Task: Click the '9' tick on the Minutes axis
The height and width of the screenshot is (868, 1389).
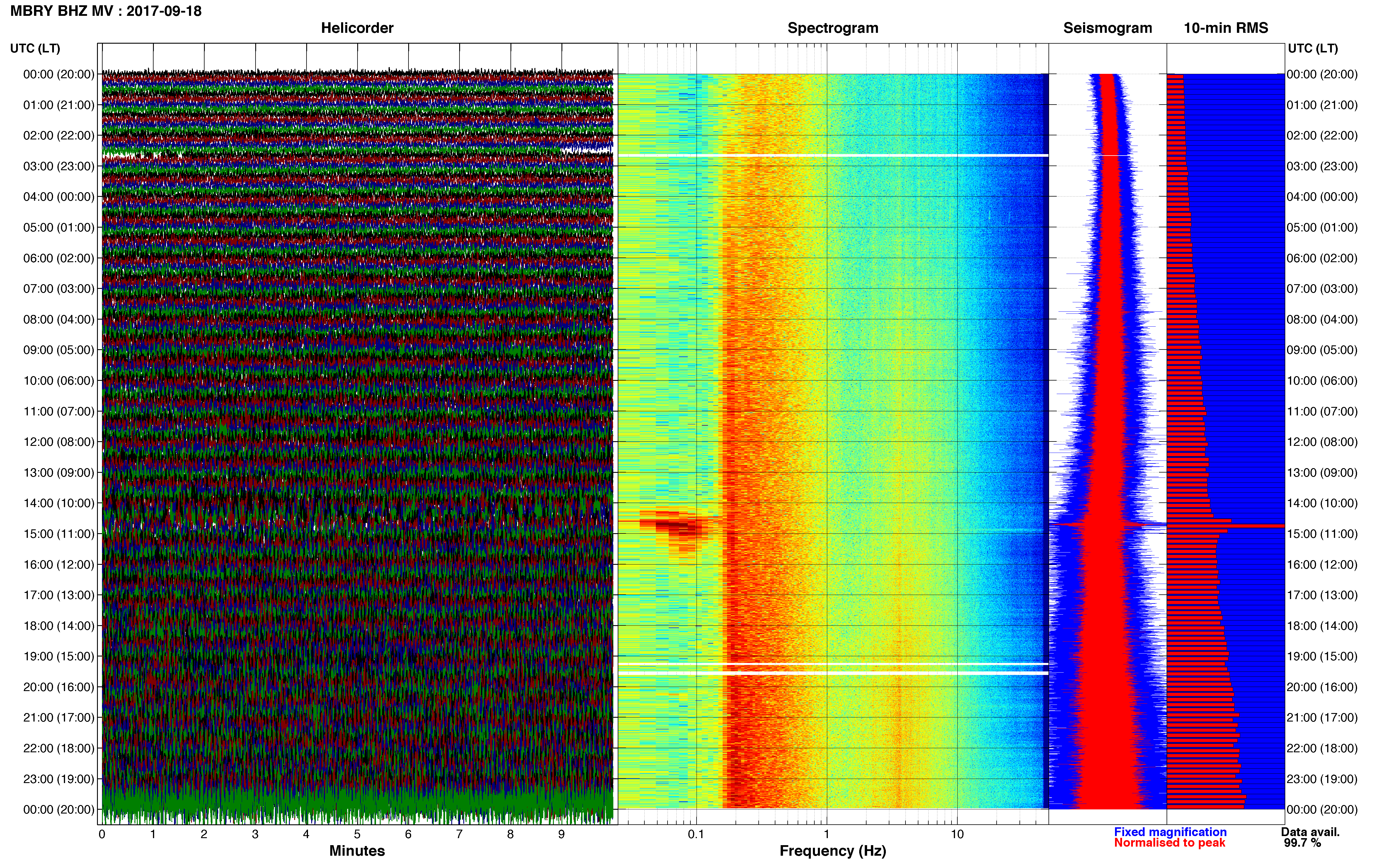Action: [561, 834]
